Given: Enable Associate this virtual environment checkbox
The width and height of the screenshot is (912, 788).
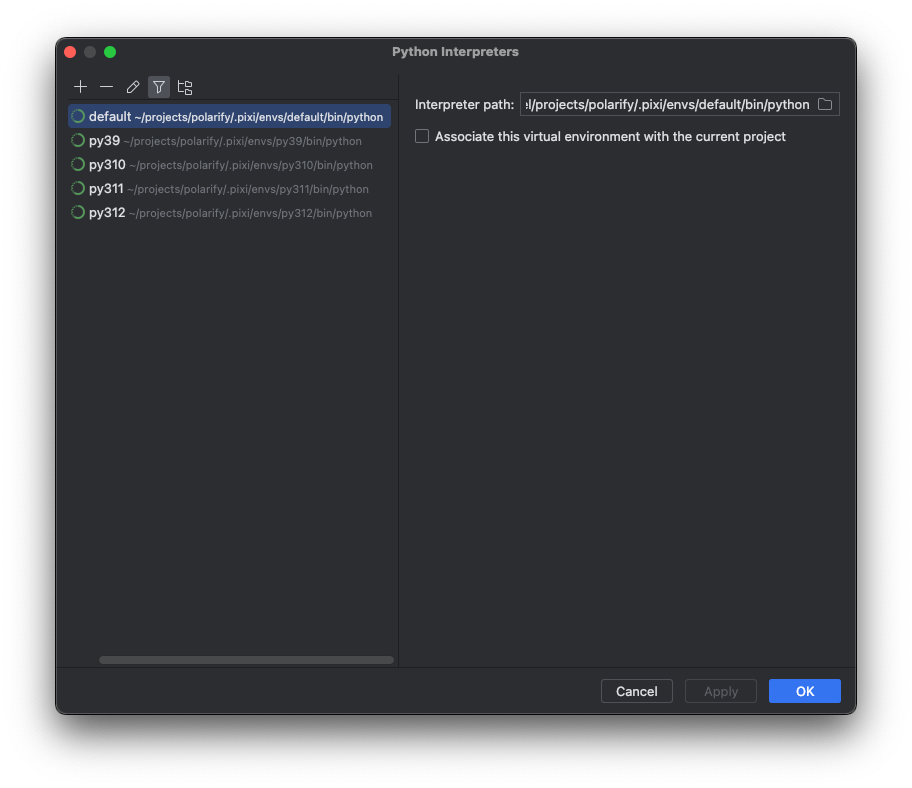Looking at the screenshot, I should point(422,136).
